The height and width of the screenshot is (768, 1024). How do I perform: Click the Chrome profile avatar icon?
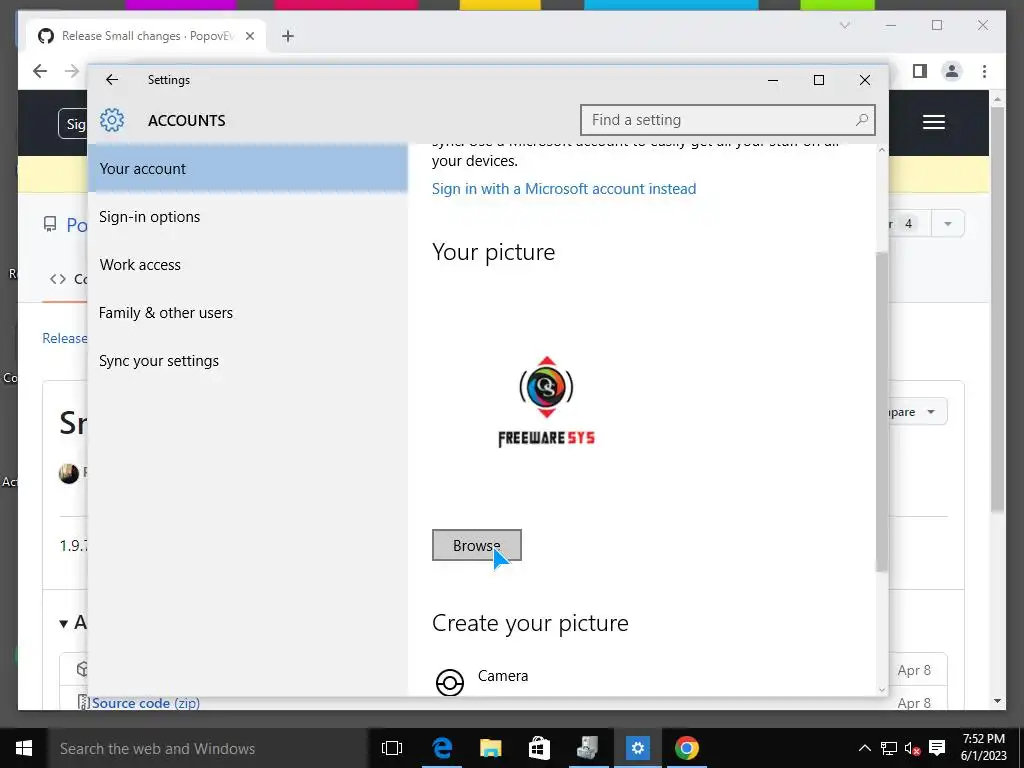click(952, 71)
